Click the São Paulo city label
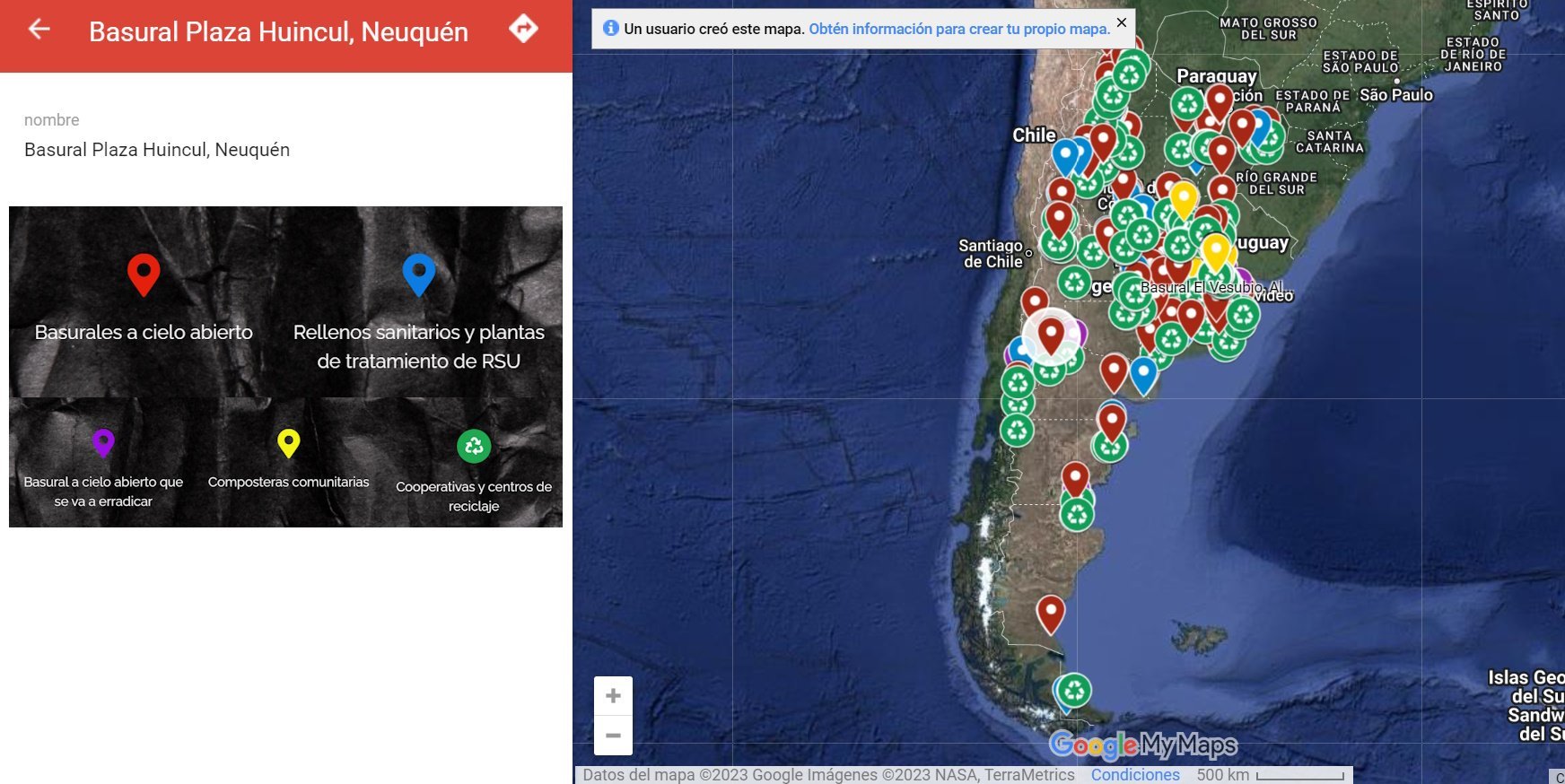The image size is (1565, 784). coord(1395,95)
